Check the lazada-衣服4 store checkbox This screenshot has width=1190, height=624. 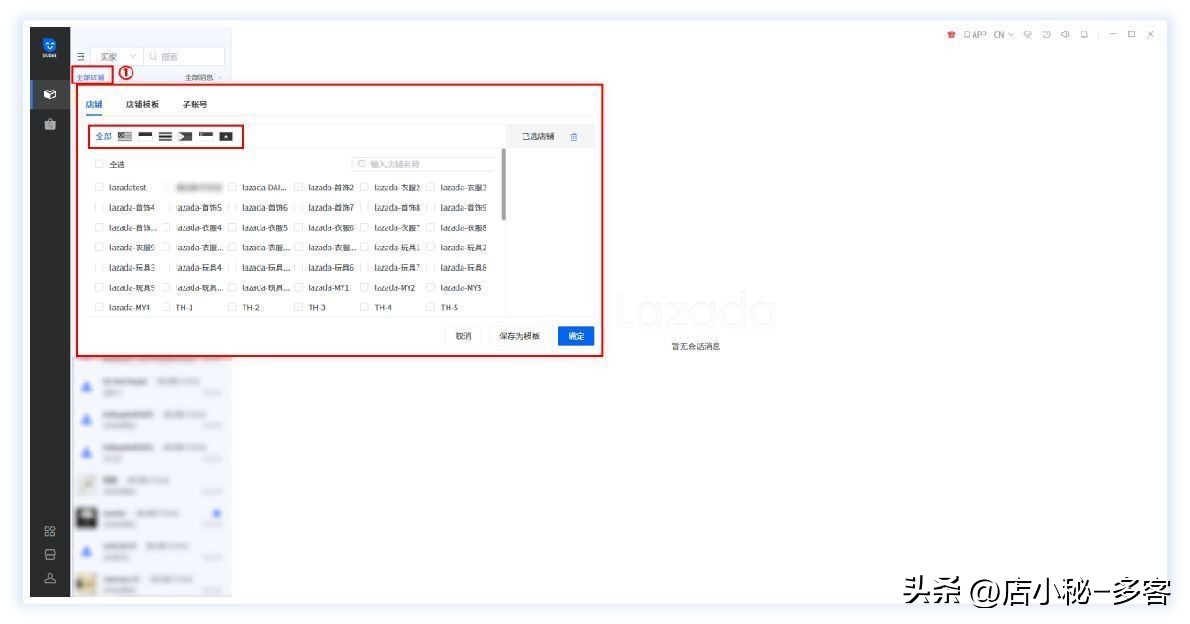(x=165, y=228)
